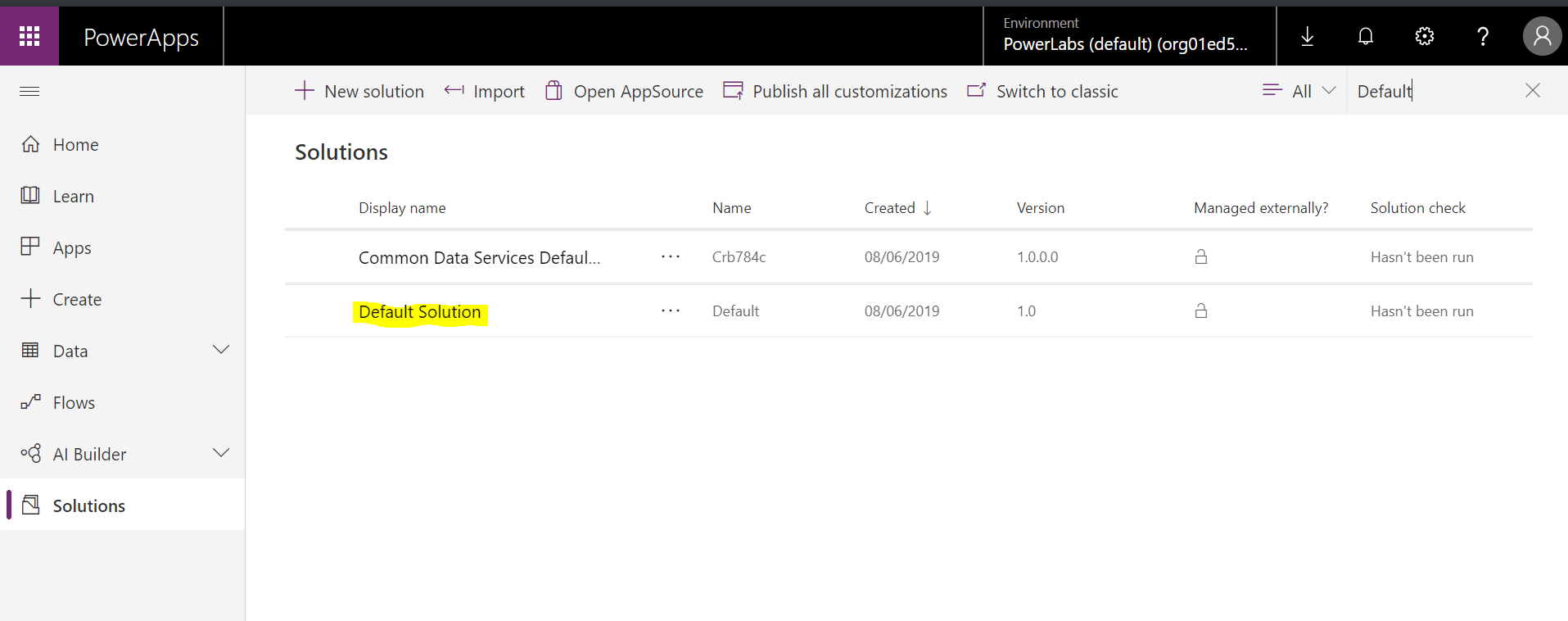The width and height of the screenshot is (1568, 621).
Task: Click Open AppSource button
Action: 624,91
